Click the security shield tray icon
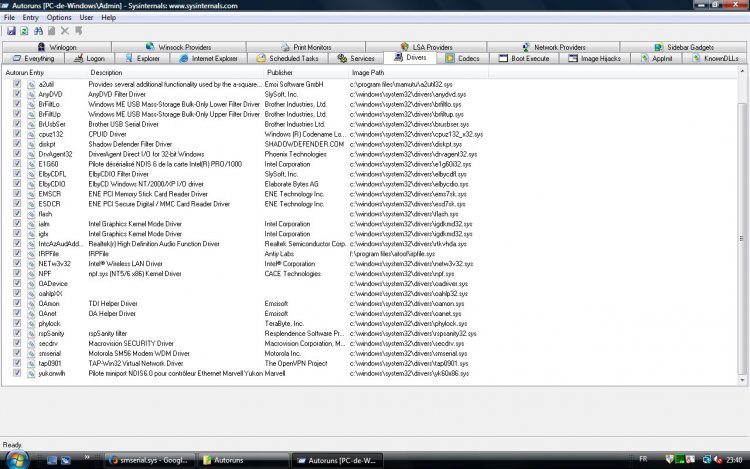This screenshot has width=750, height=469. point(670,460)
